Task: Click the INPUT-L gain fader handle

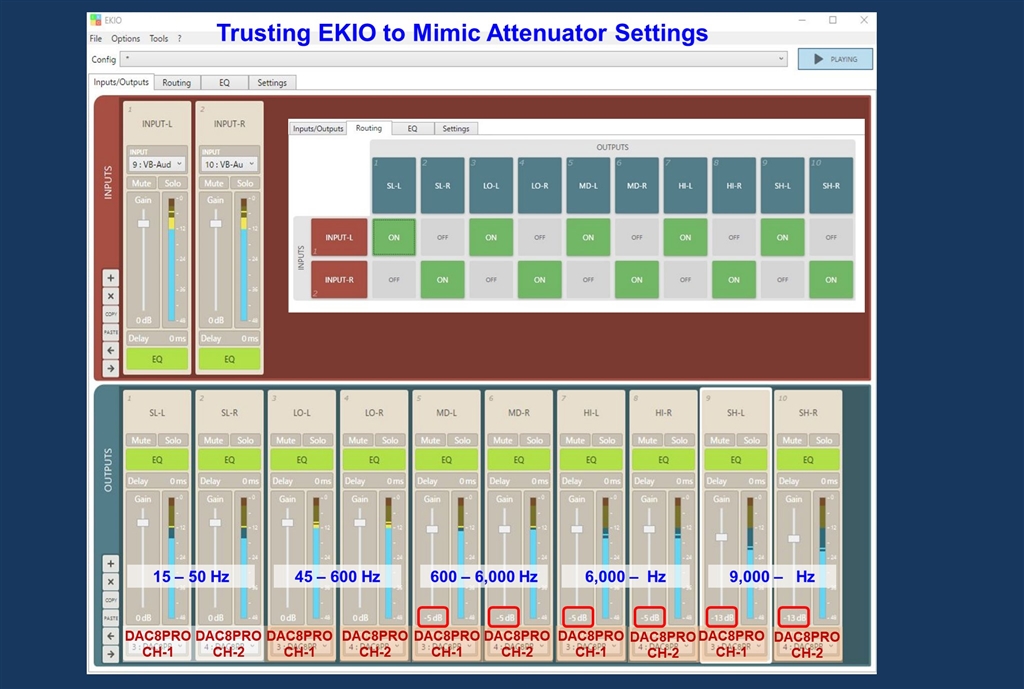Action: coord(143,223)
